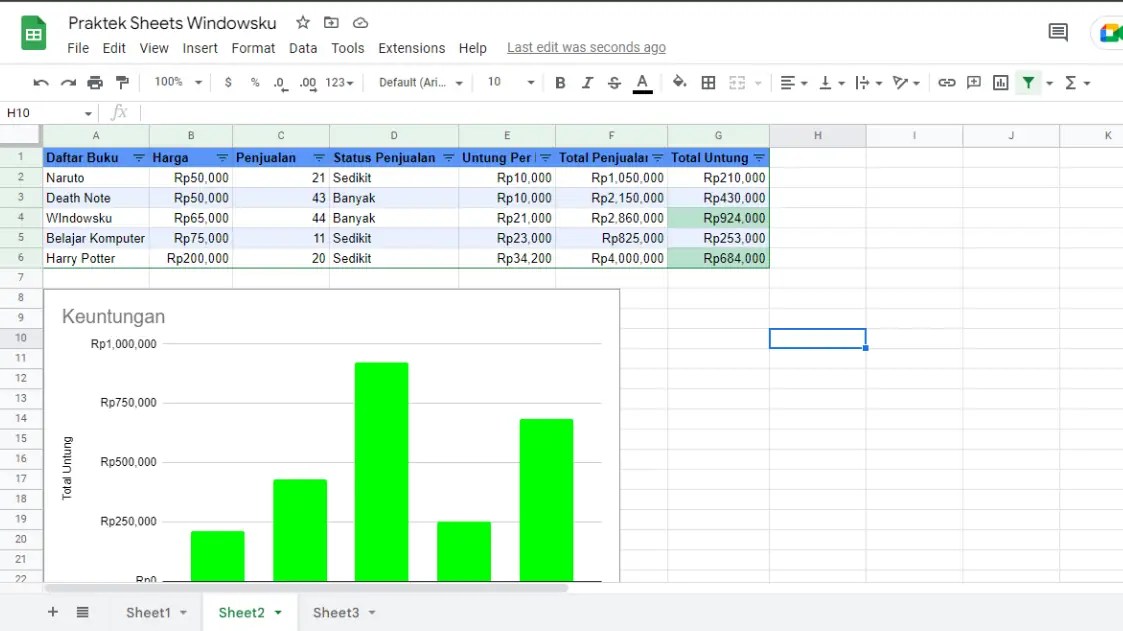Toggle italic formatting

[587, 83]
